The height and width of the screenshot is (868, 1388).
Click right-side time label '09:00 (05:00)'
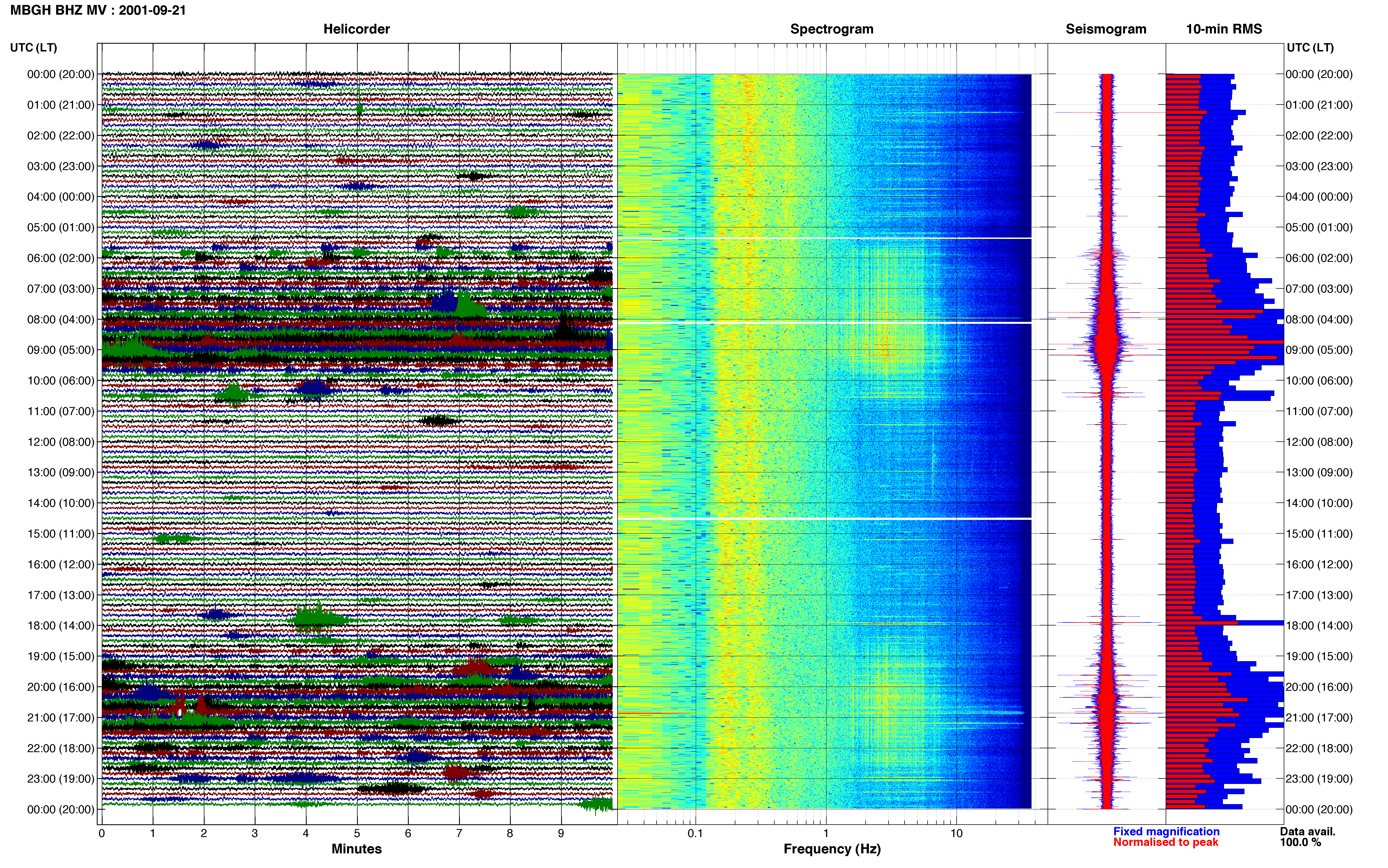tap(1319, 350)
